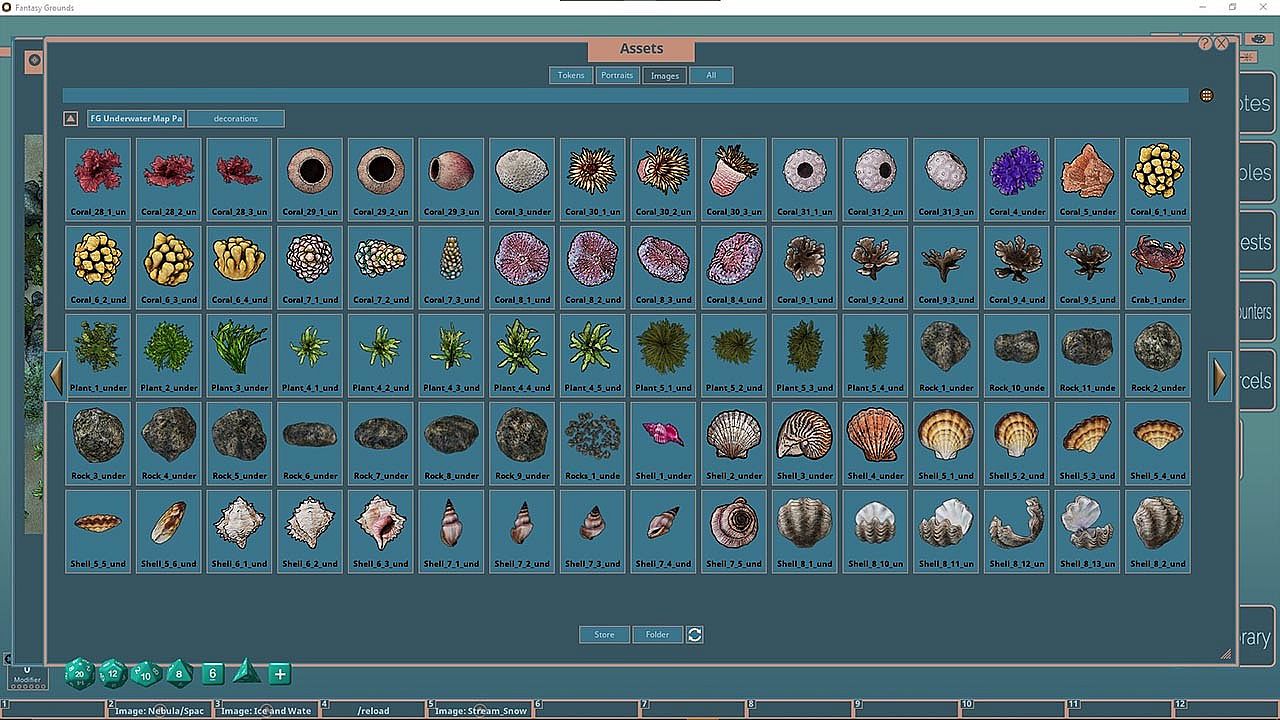Click the asset search filter bar
The image size is (1280, 720).
tap(625, 96)
